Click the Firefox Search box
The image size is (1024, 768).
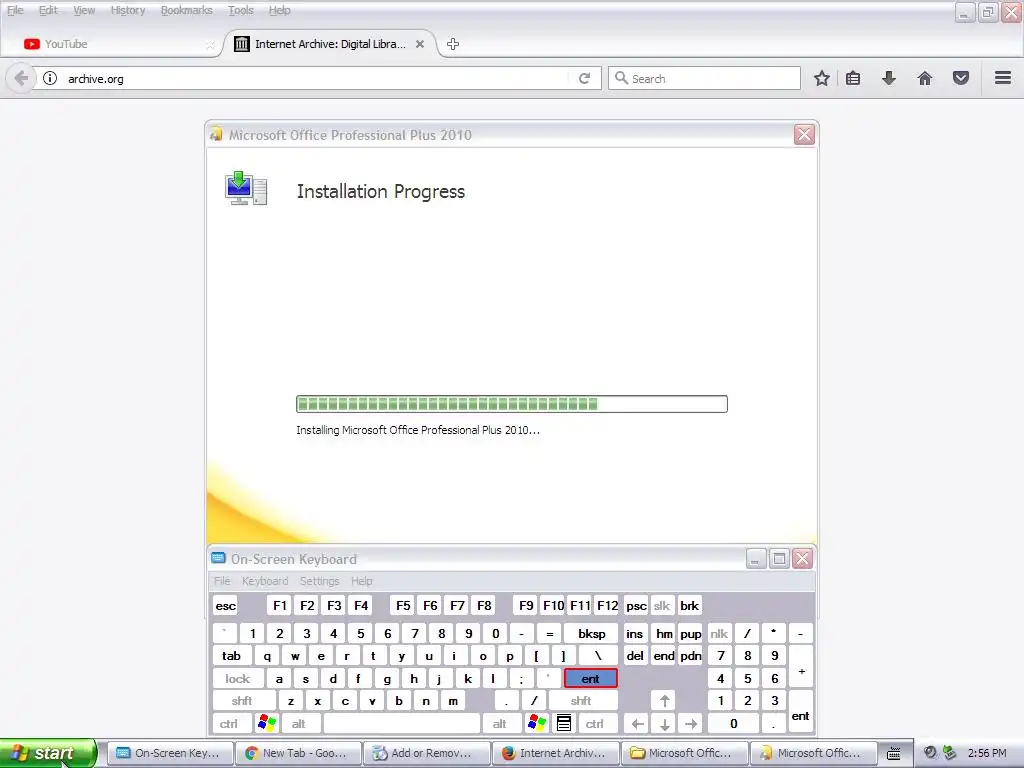705,78
